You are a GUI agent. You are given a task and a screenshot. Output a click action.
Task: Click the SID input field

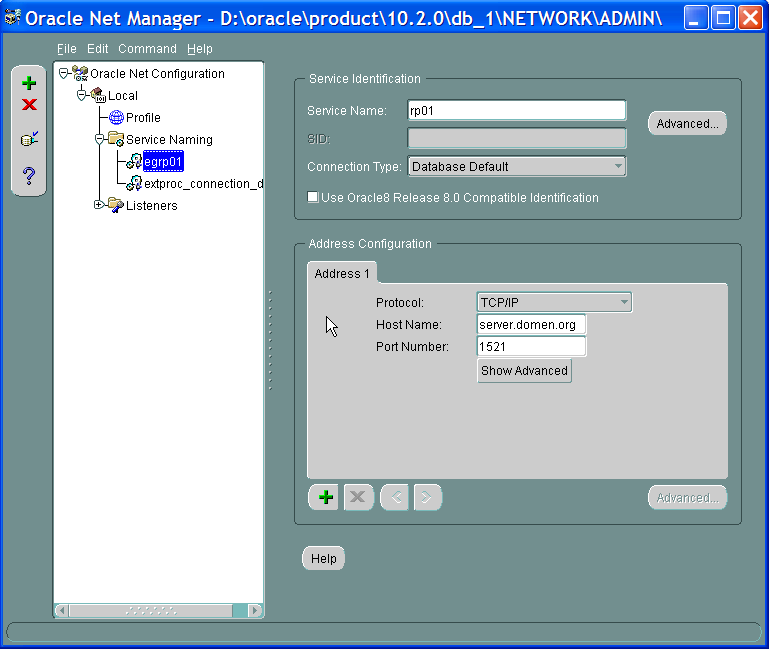pyautogui.click(x=516, y=138)
